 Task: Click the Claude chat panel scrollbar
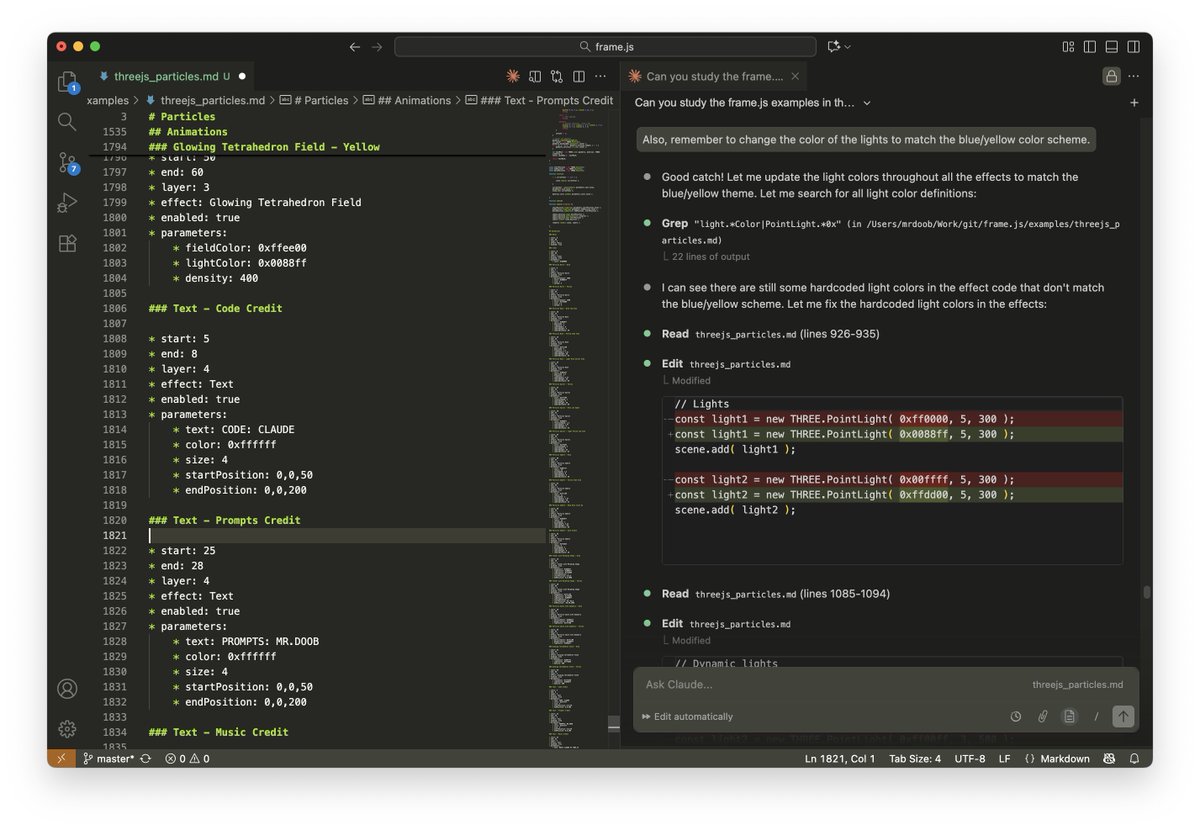pos(1146,592)
